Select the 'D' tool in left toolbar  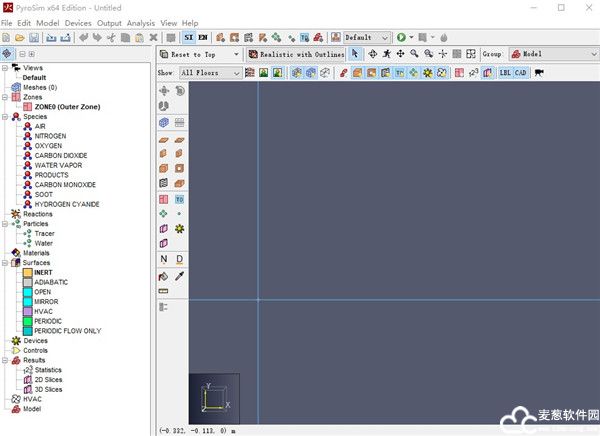coord(180,259)
